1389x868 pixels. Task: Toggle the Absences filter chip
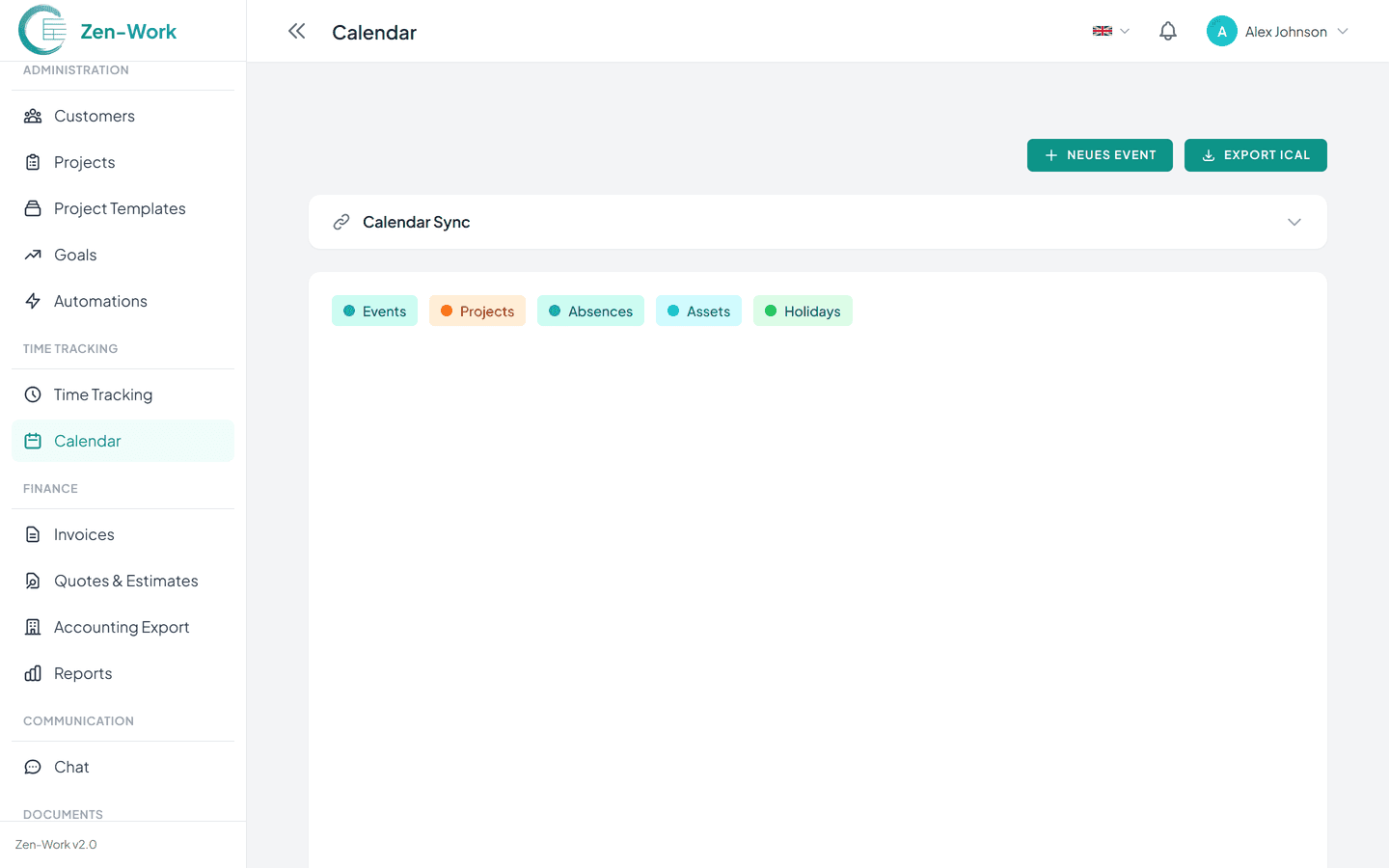[x=590, y=311]
